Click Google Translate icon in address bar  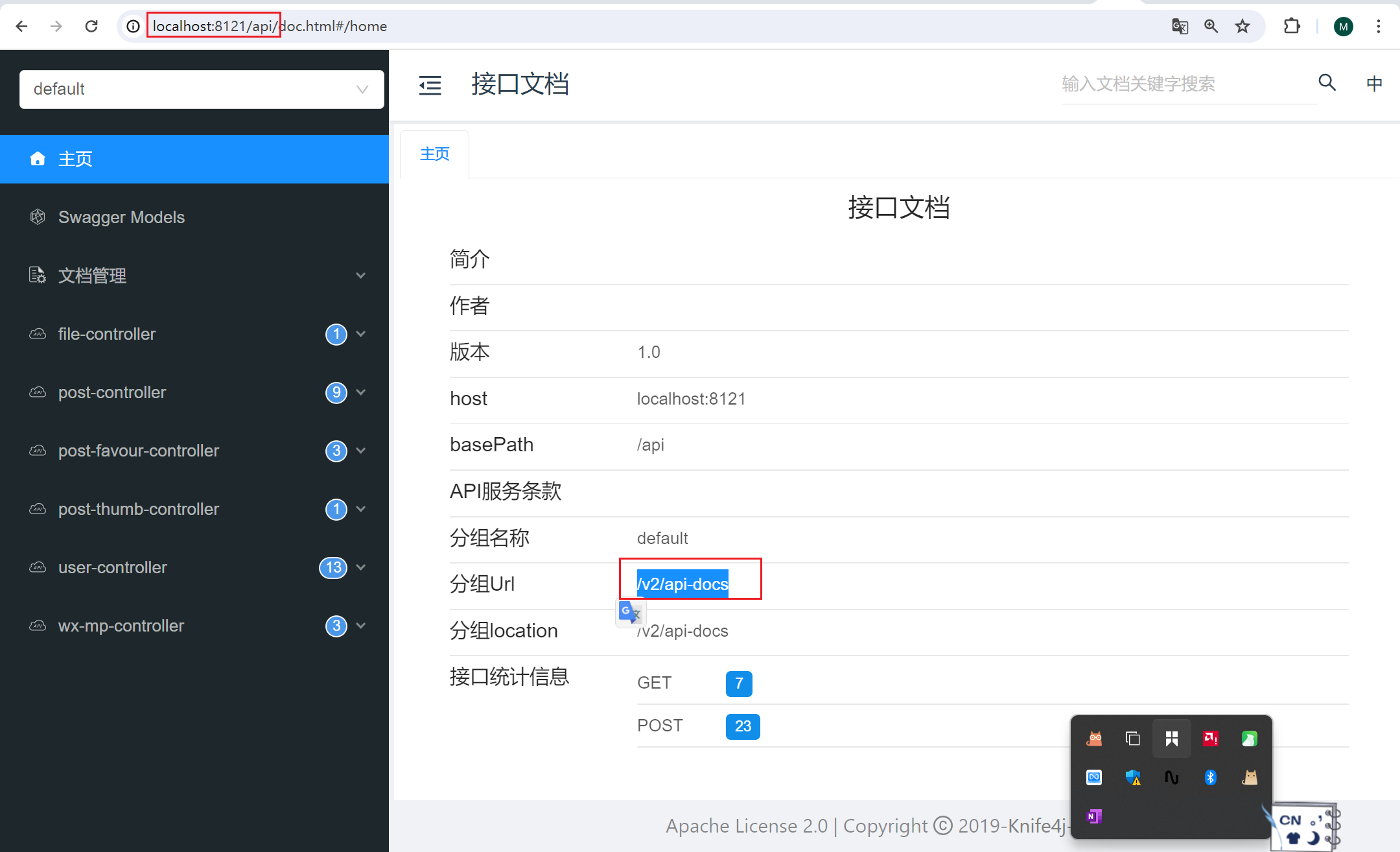(1180, 27)
